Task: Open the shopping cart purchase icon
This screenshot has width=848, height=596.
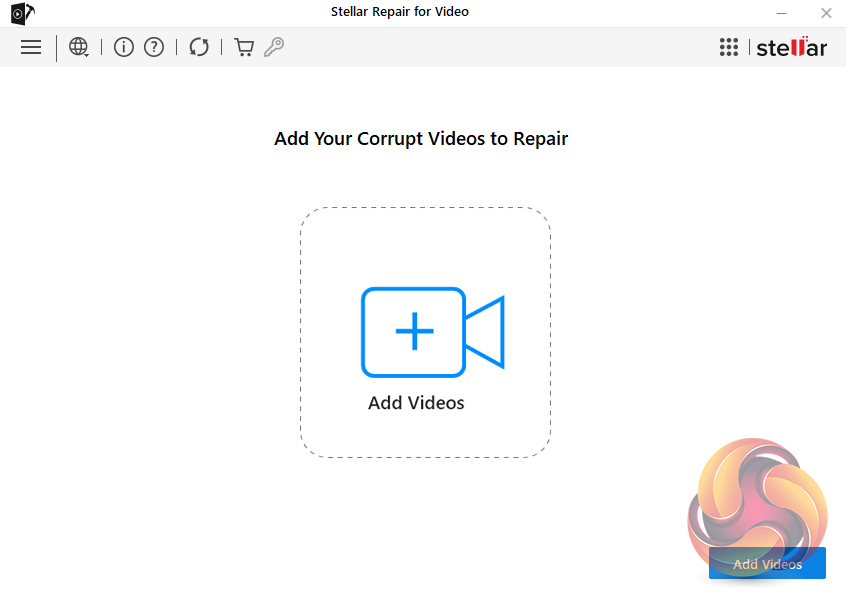Action: (244, 47)
